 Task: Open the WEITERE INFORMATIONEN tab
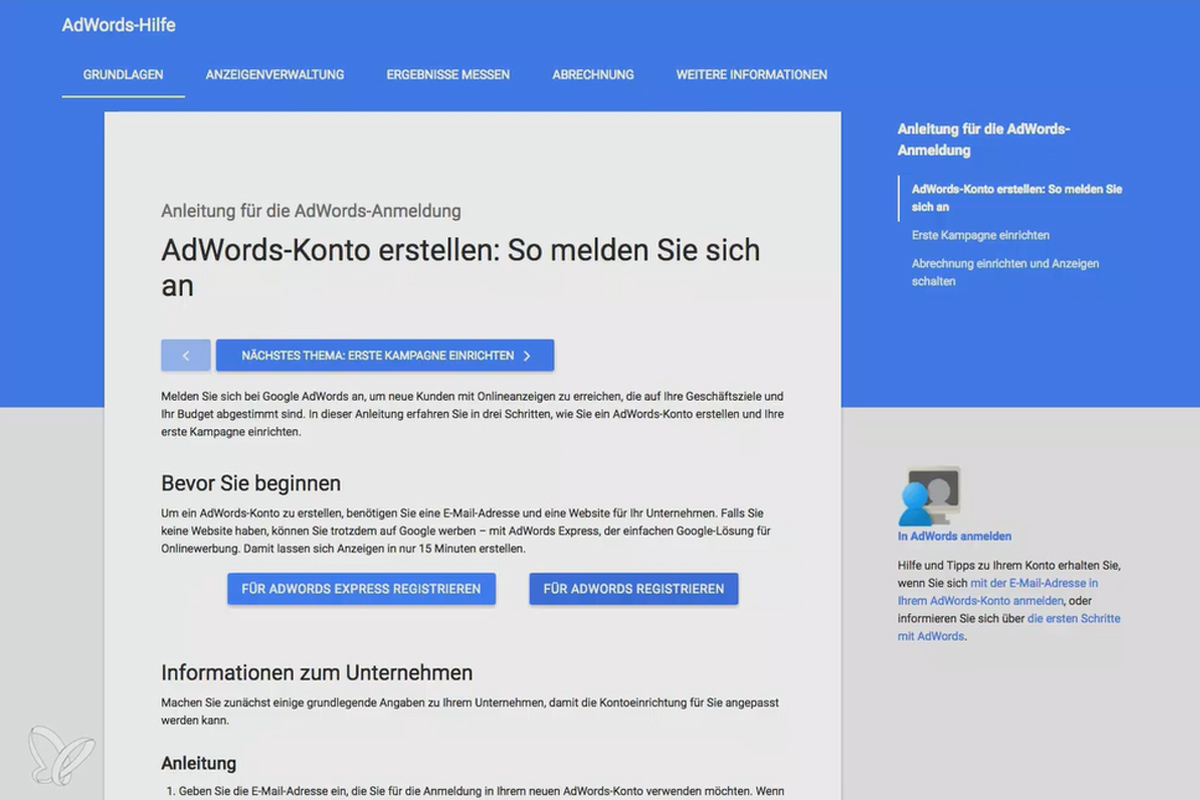[751, 75]
